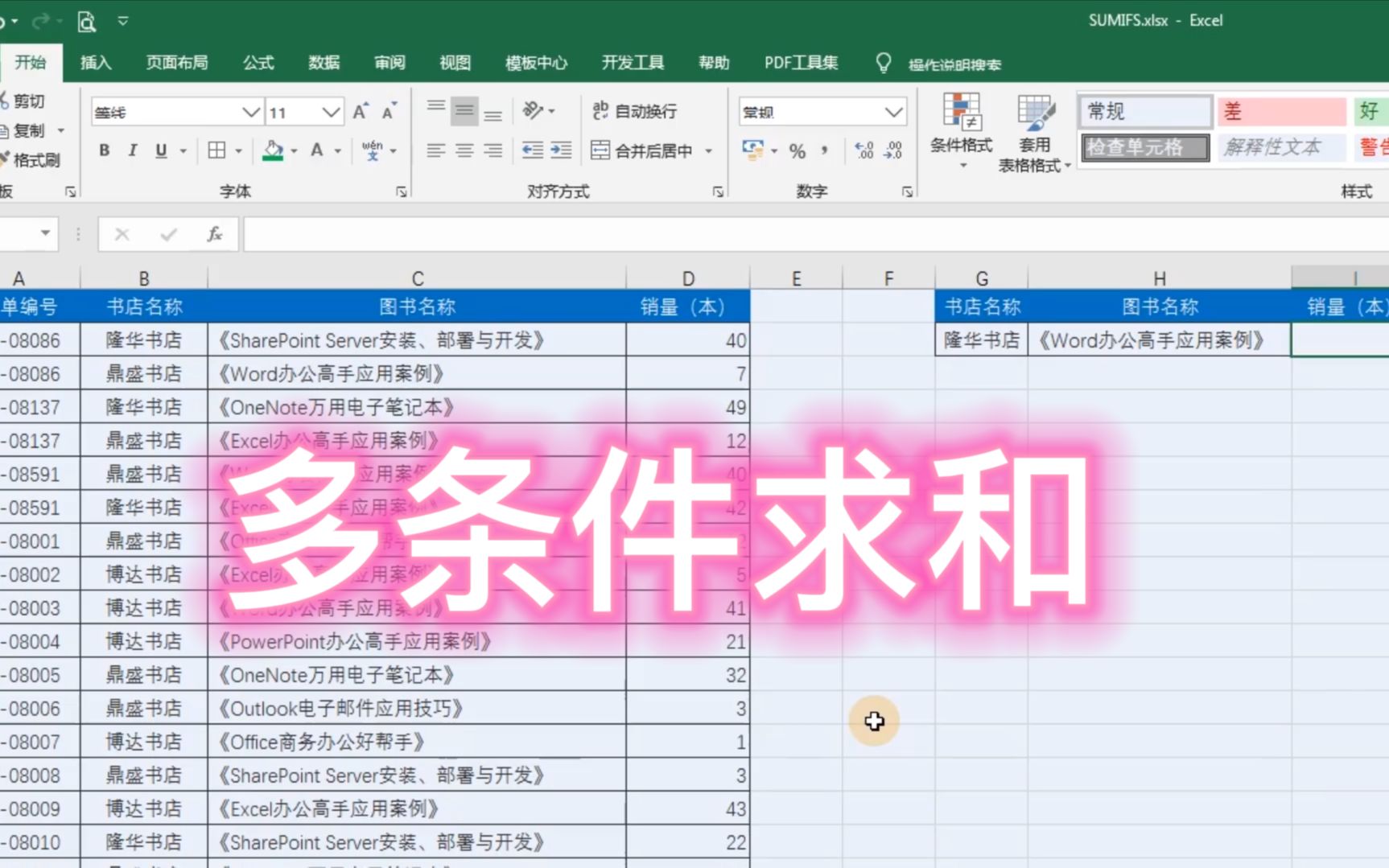Image resolution: width=1389 pixels, height=868 pixels.
Task: Open alignment dialog launcher
Action: [718, 191]
